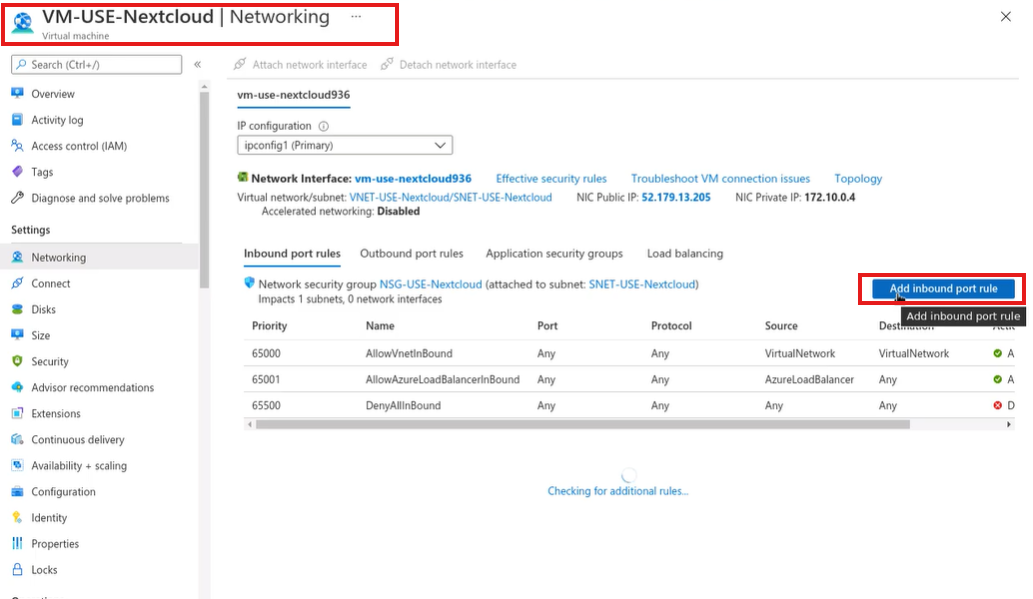Select the AllowAzureLoadBalancerInBound rule row
This screenshot has width=1033, height=599.
(x=629, y=380)
